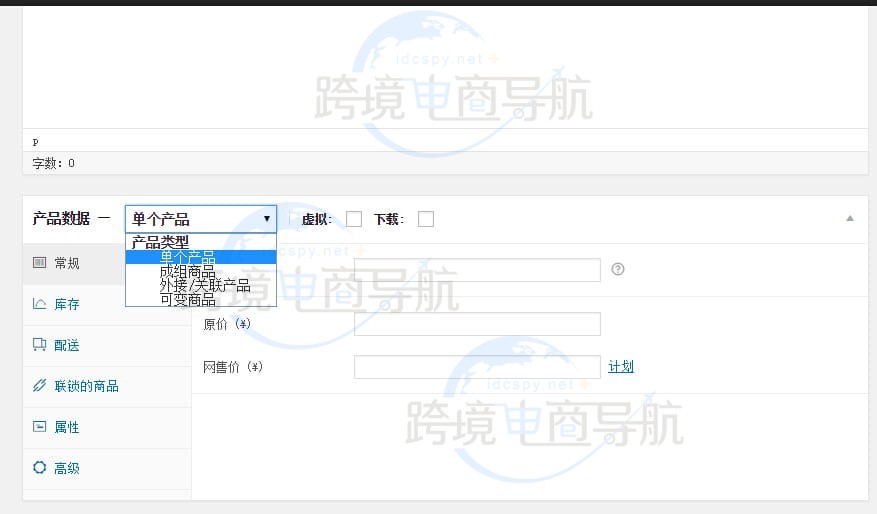This screenshot has height=514, width=877.
Task: Open the 联锁的商品 linked products tab
Action: coord(107,386)
